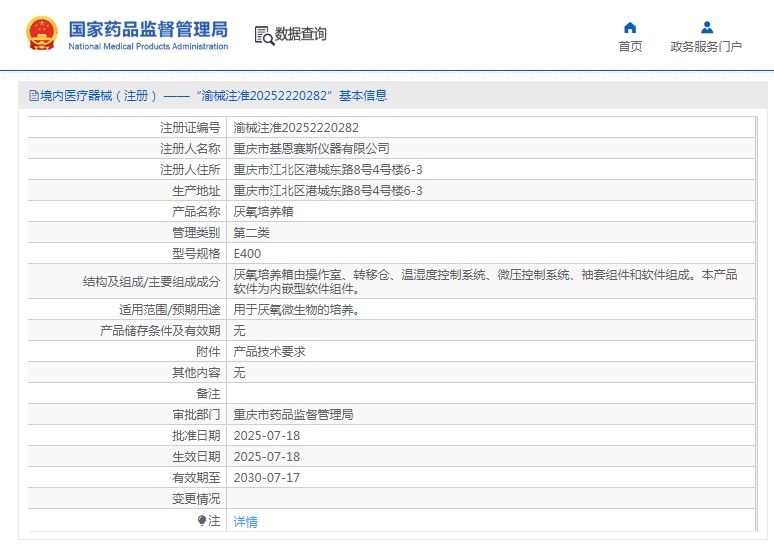
Task: Select registrant name 重庆市基恩赛斯仪器有限公司
Action: tap(311, 149)
